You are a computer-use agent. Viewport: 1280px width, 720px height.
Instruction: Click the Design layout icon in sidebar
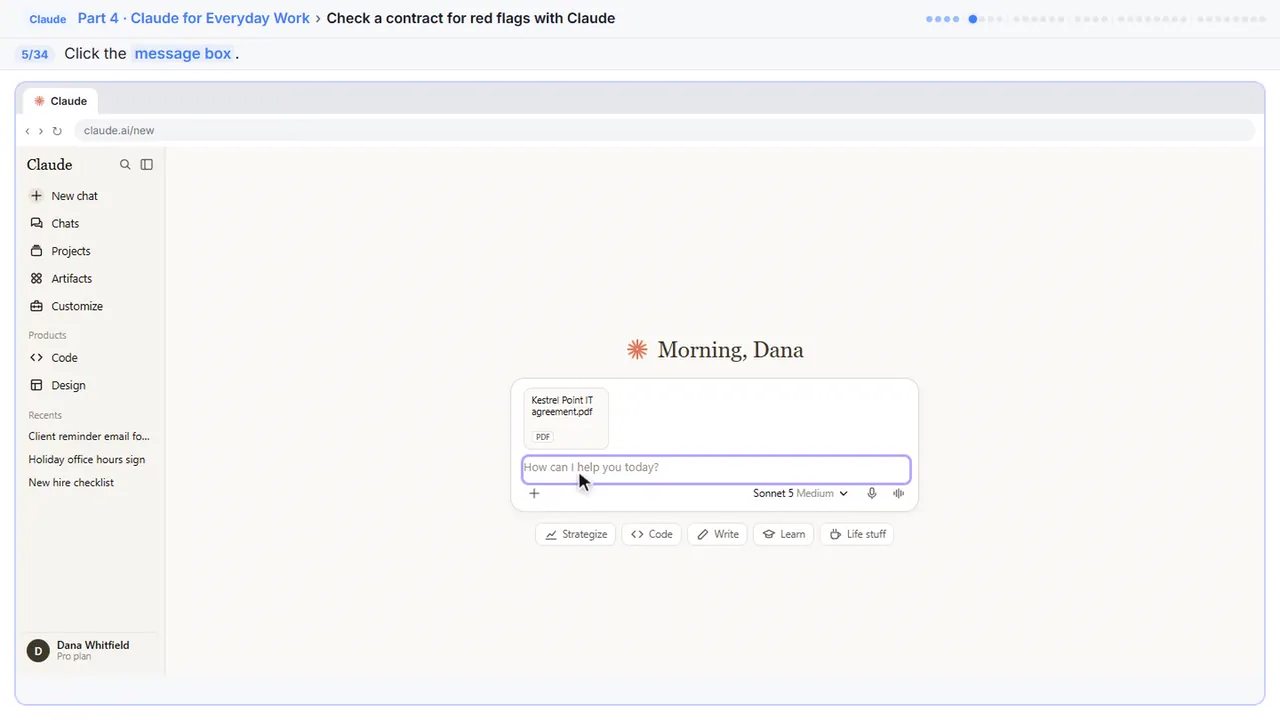point(37,385)
